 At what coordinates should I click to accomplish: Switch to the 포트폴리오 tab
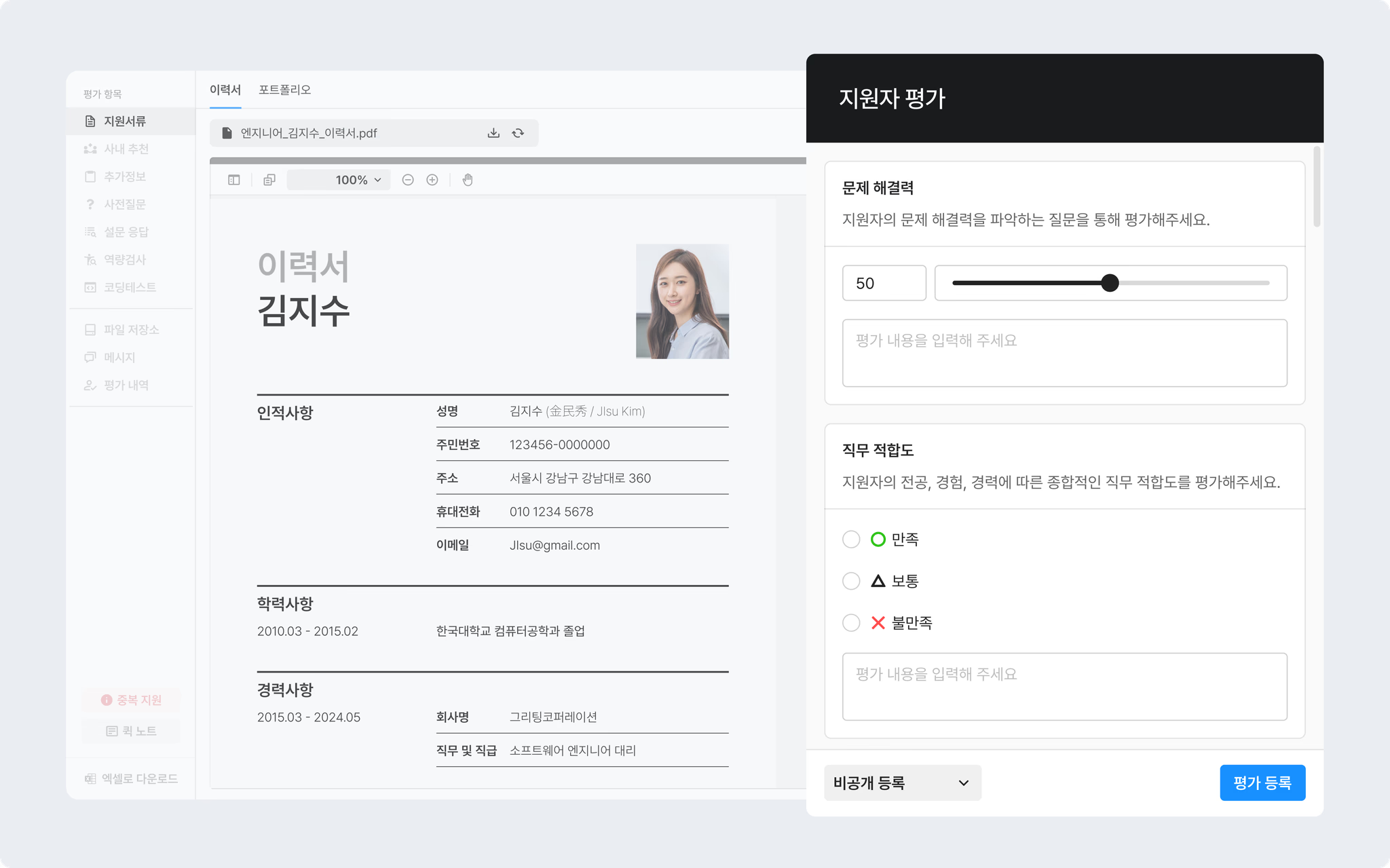coord(284,90)
